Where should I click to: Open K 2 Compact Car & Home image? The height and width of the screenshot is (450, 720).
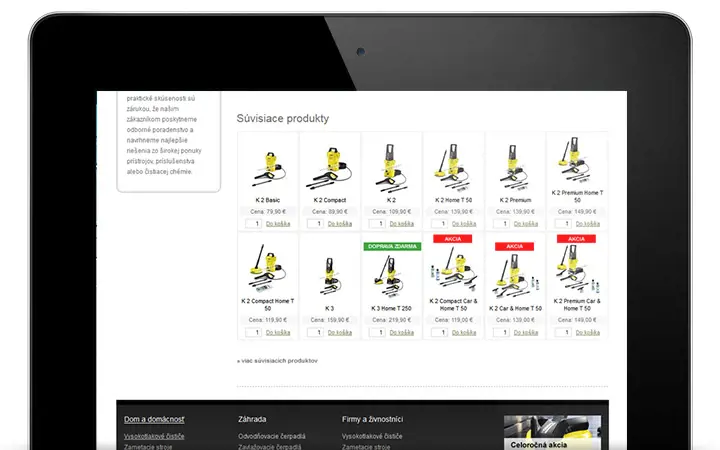[x=453, y=269]
